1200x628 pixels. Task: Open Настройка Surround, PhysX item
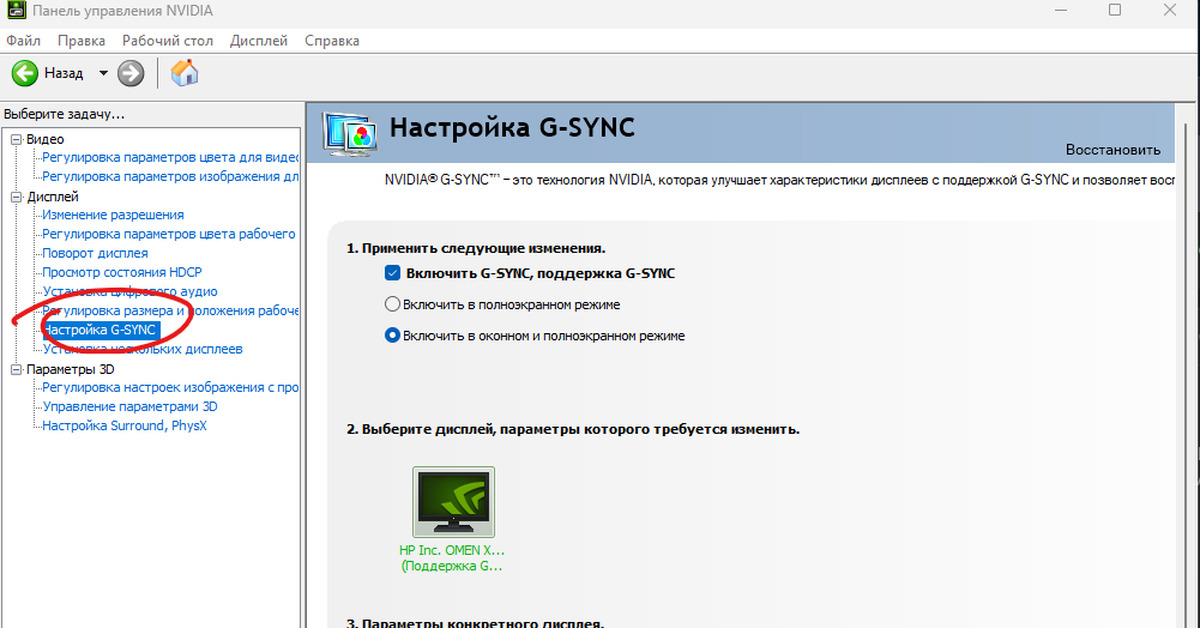pos(125,425)
